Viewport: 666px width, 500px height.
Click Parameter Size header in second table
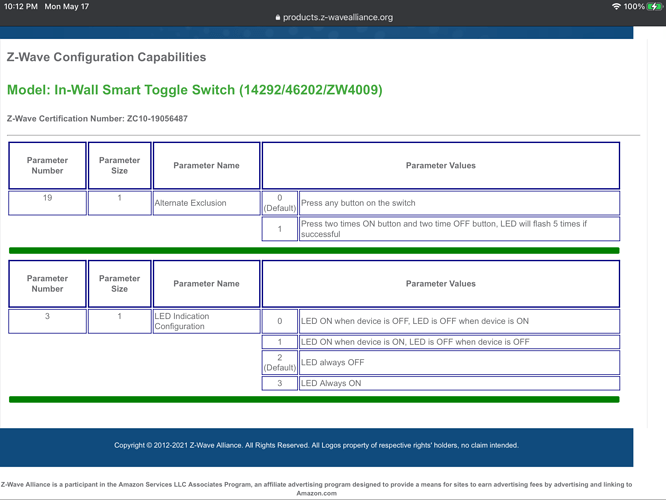click(x=119, y=283)
